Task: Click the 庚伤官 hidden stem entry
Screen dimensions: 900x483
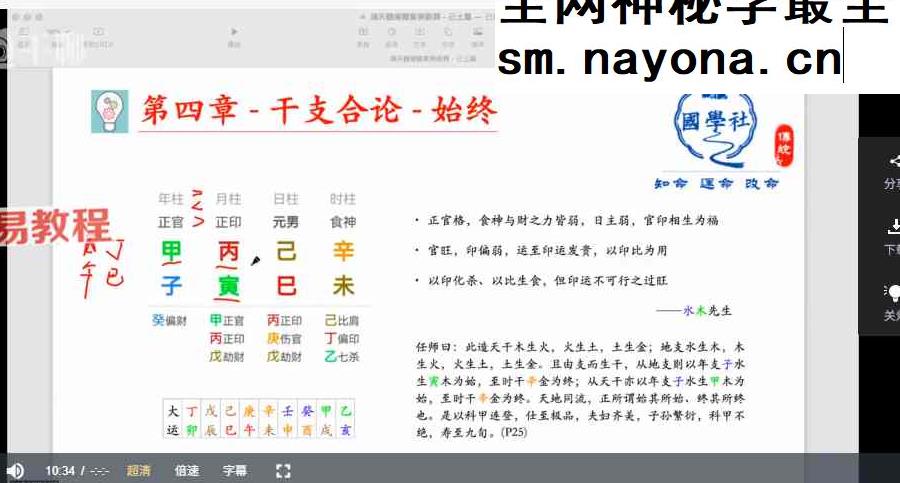Action: [x=284, y=339]
